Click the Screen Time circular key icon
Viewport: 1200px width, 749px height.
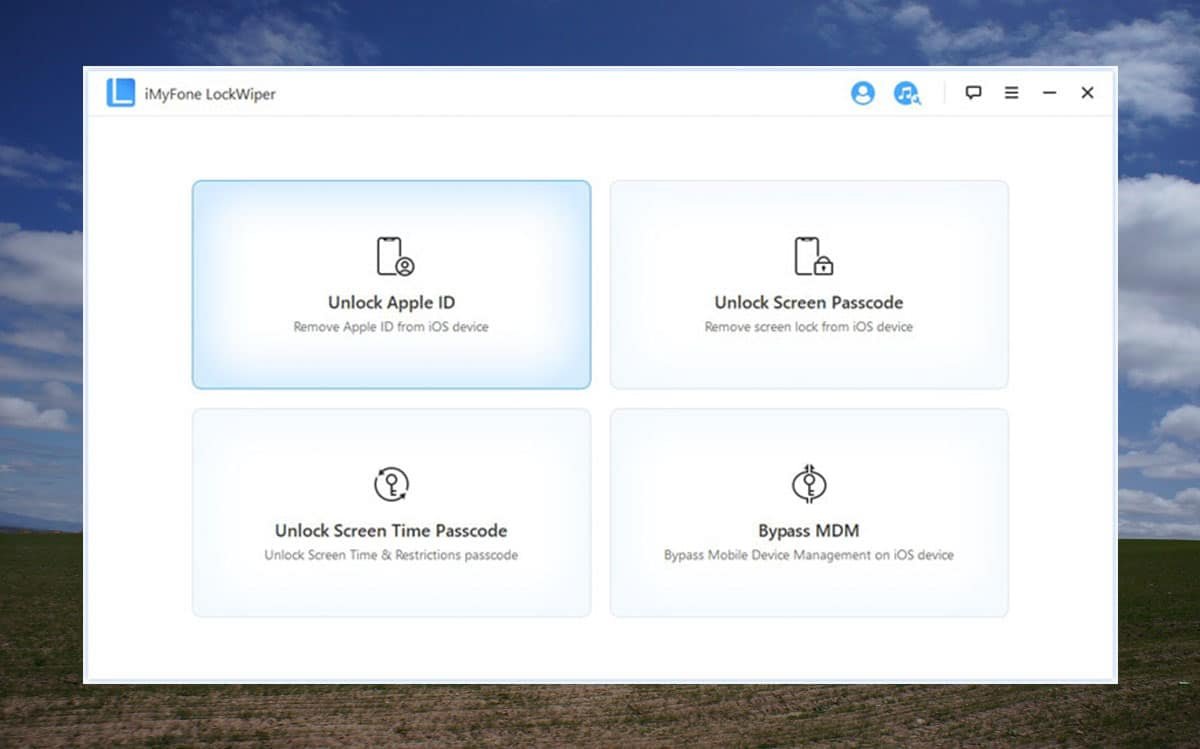pyautogui.click(x=391, y=484)
